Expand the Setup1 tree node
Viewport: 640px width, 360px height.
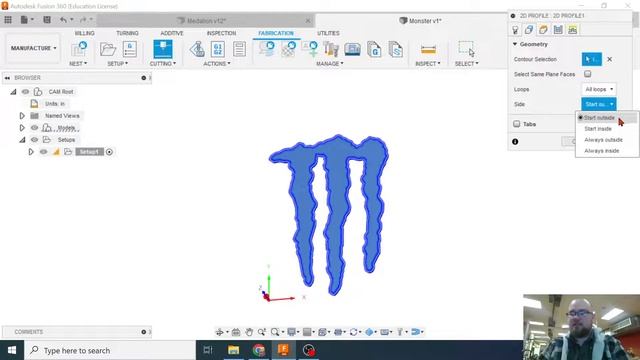click(31, 152)
